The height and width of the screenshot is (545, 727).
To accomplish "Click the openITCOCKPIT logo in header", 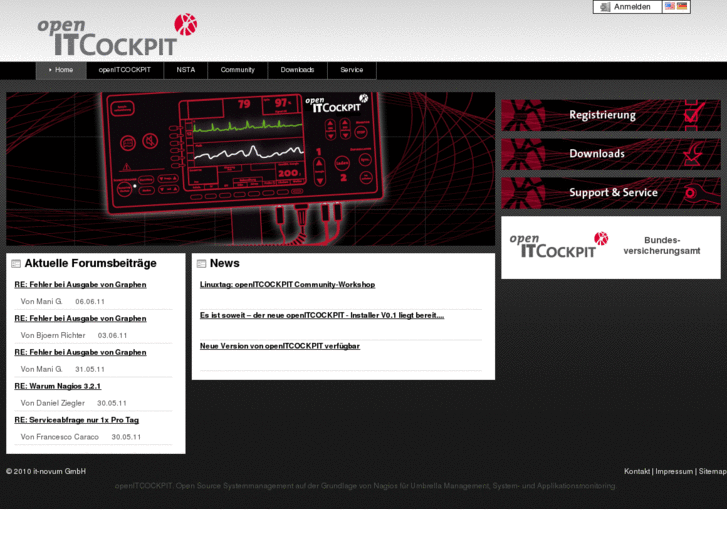I will point(117,34).
